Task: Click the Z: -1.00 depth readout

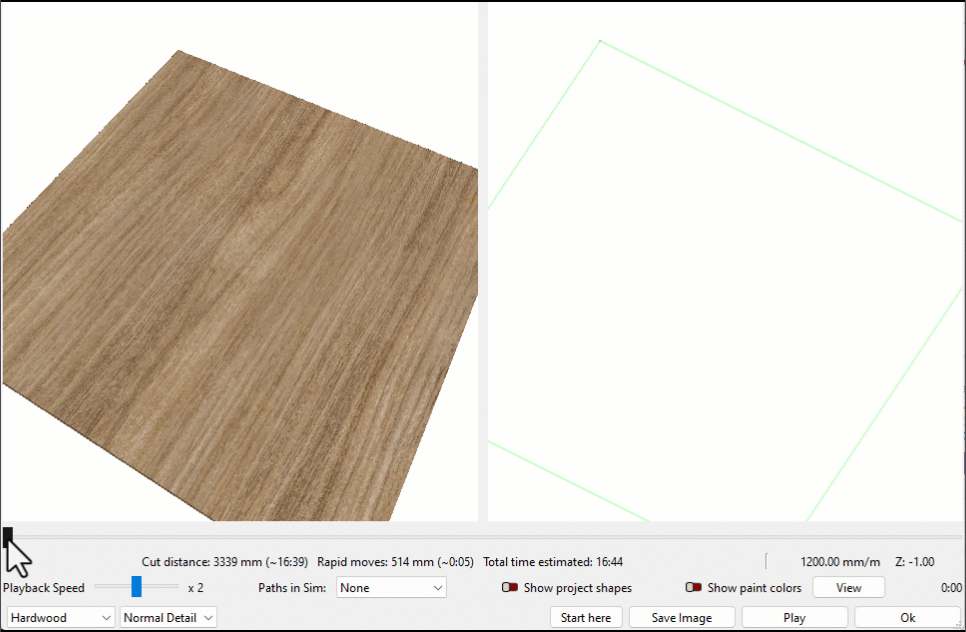Action: tap(916, 562)
